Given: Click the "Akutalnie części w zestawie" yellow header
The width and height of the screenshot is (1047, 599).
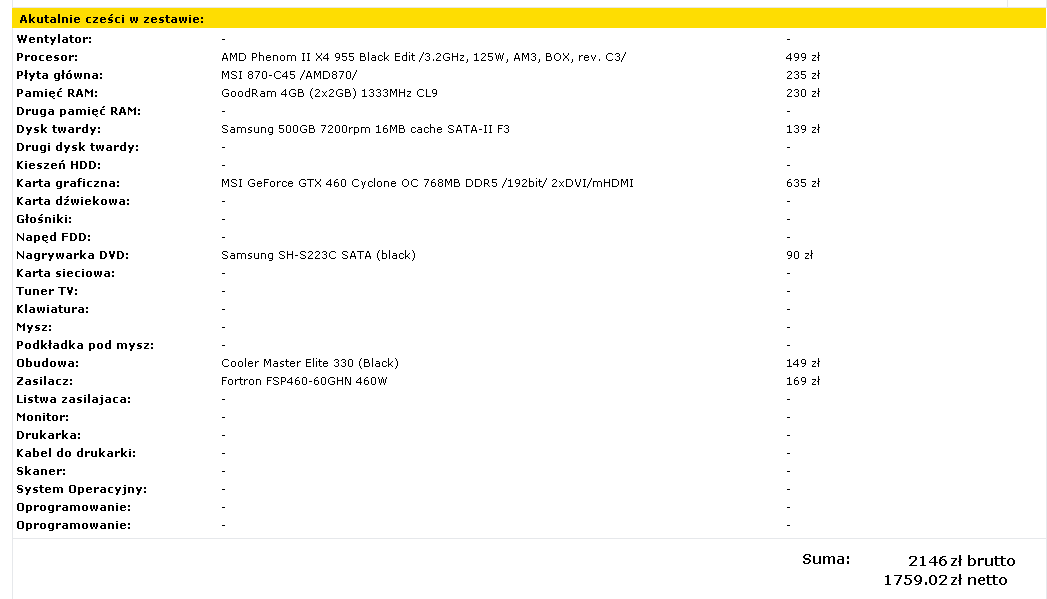Looking at the screenshot, I should click(112, 19).
